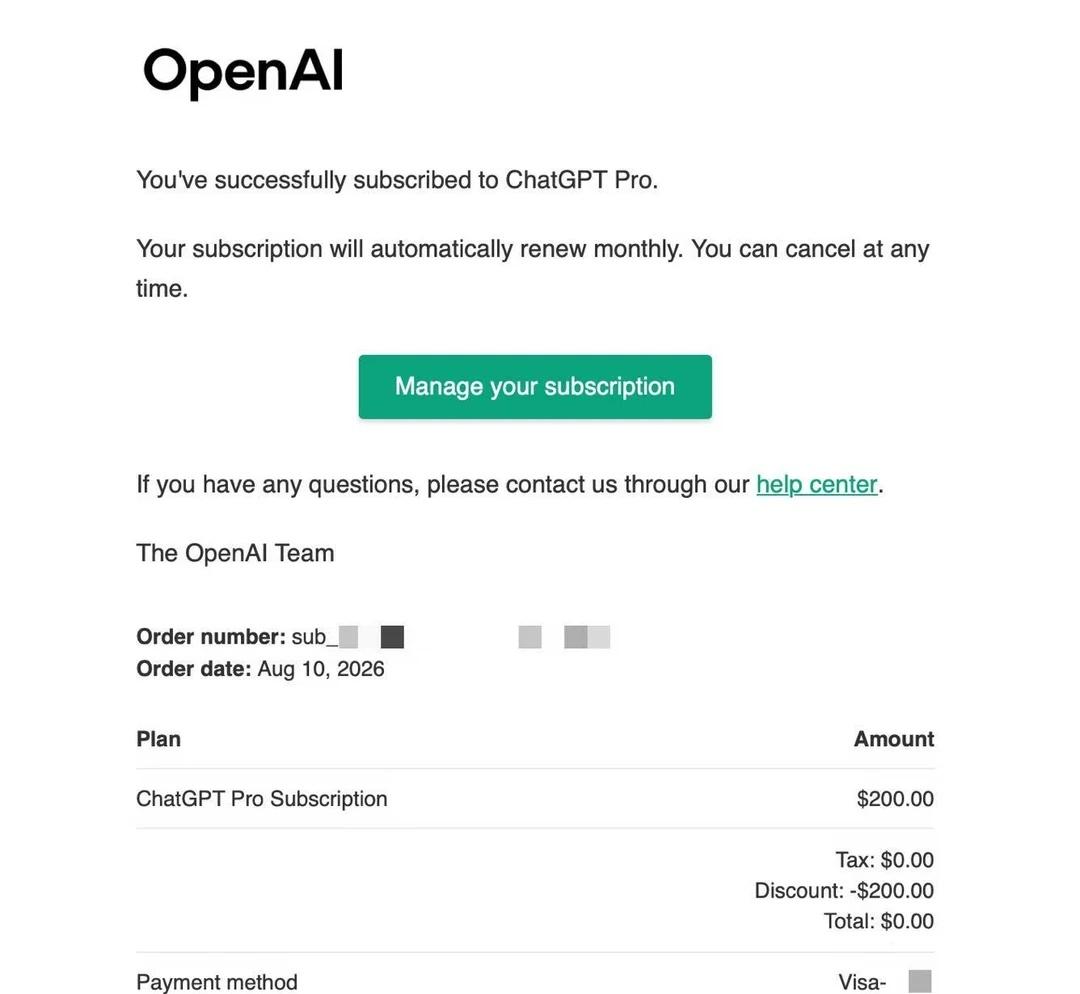This screenshot has width=1080, height=994.
Task: Open the help center link
Action: pyautogui.click(x=816, y=484)
